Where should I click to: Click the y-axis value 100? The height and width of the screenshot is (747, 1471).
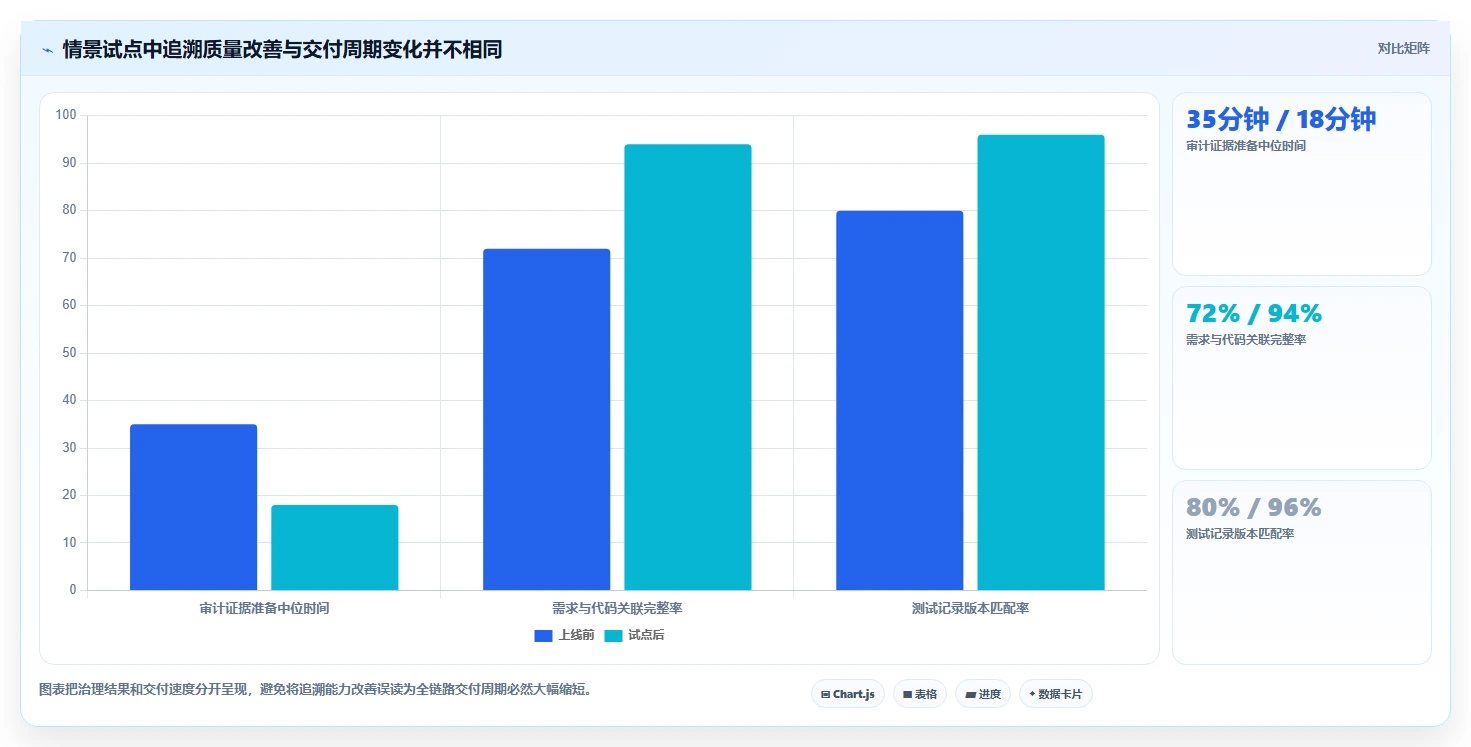click(66, 115)
